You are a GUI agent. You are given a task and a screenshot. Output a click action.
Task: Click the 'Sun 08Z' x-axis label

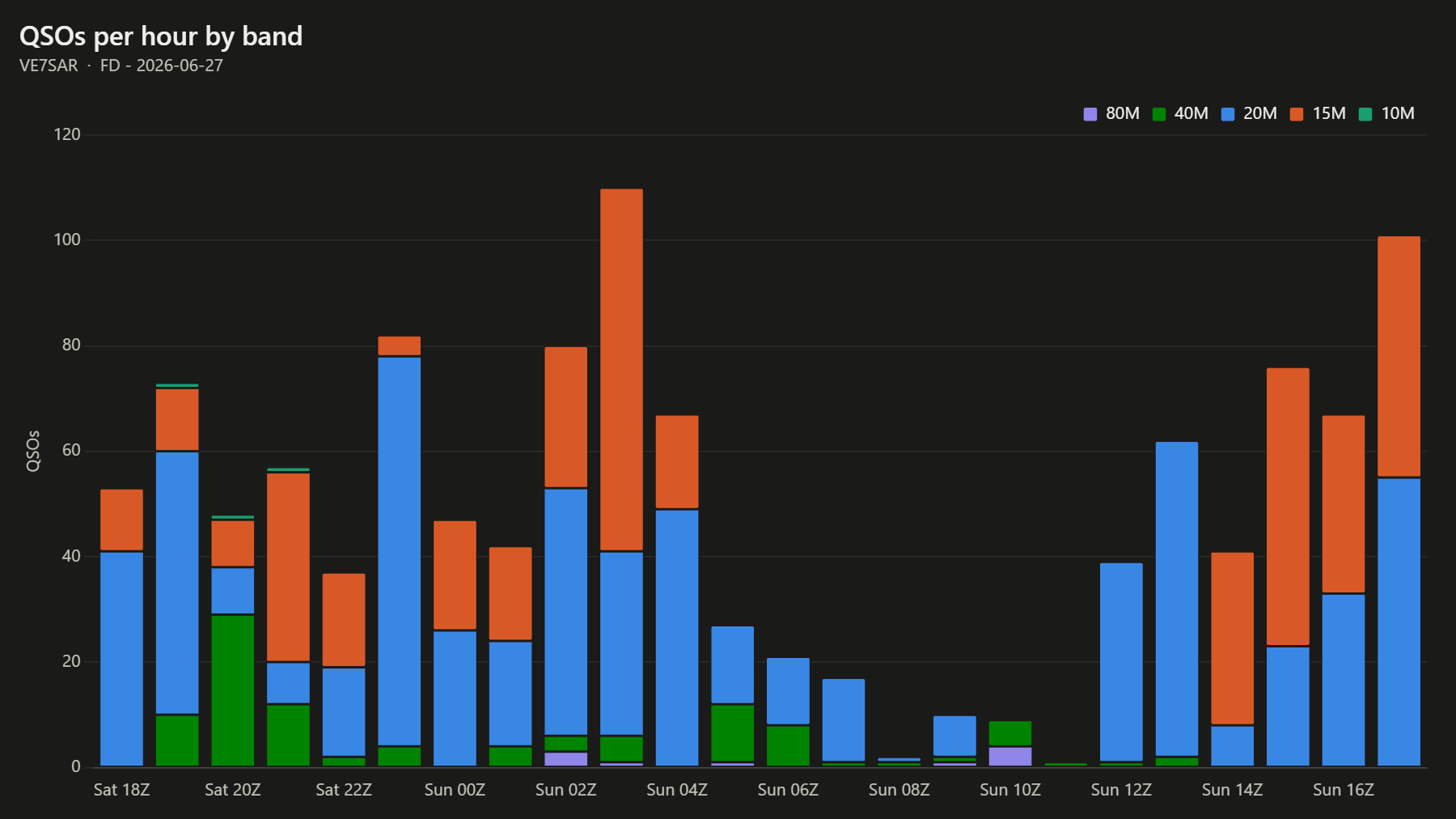pyautogui.click(x=899, y=790)
